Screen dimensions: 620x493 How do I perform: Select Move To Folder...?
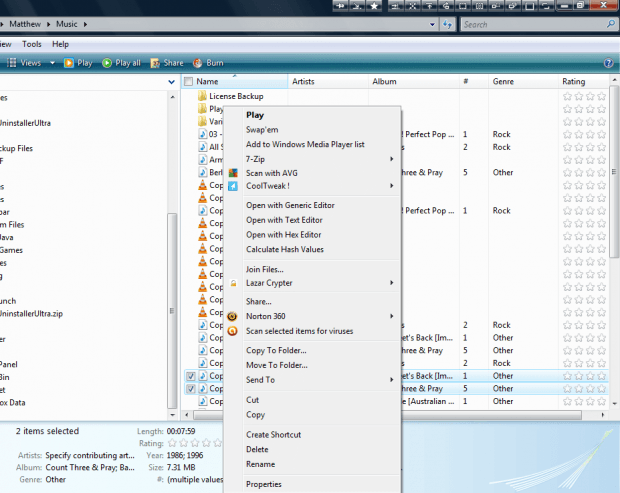tap(277, 365)
